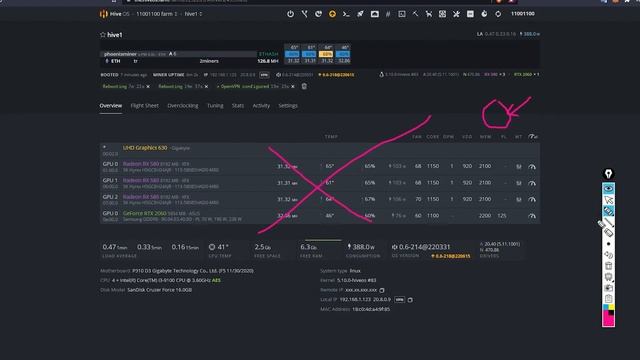The width and height of the screenshot is (640, 360).
Task: Click the power icon in the top toolbar
Action: pyautogui.click(x=290, y=14)
